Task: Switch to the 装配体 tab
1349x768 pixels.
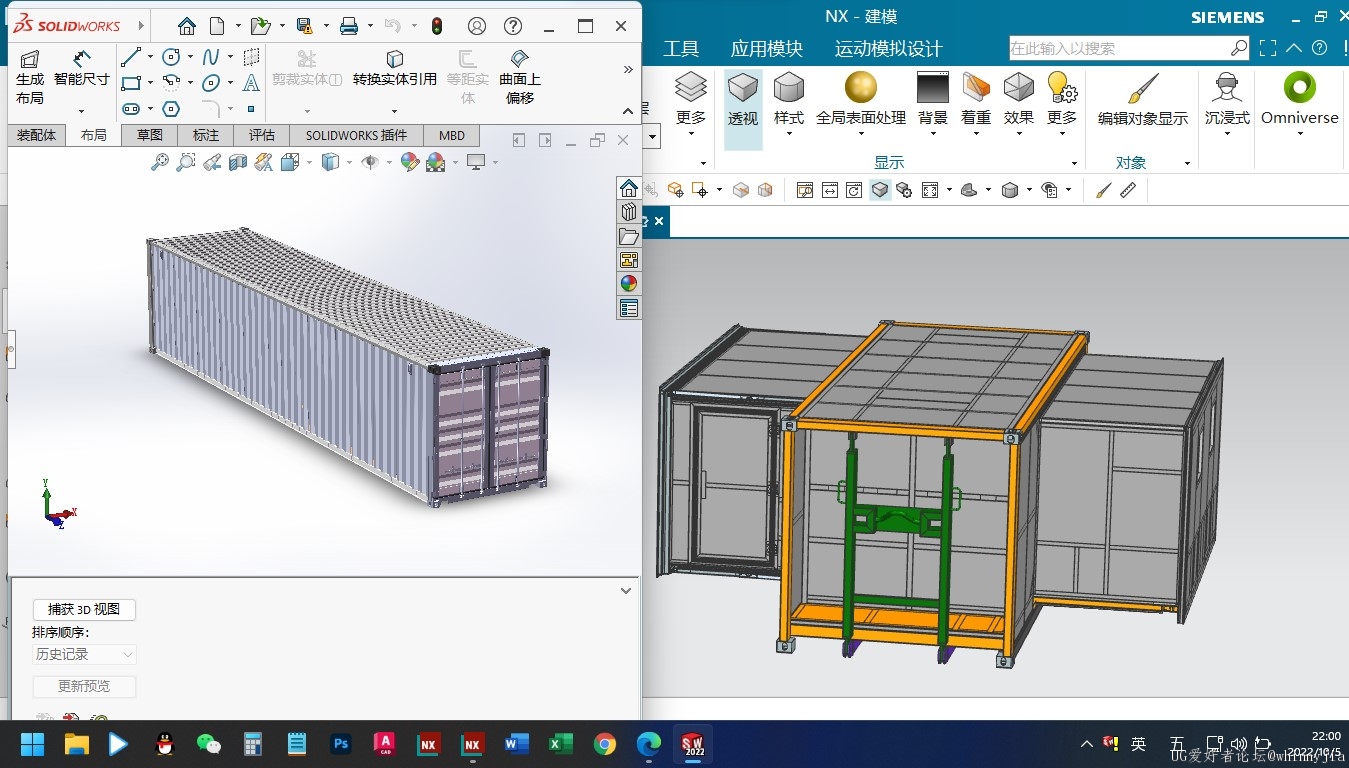Action: coord(37,135)
